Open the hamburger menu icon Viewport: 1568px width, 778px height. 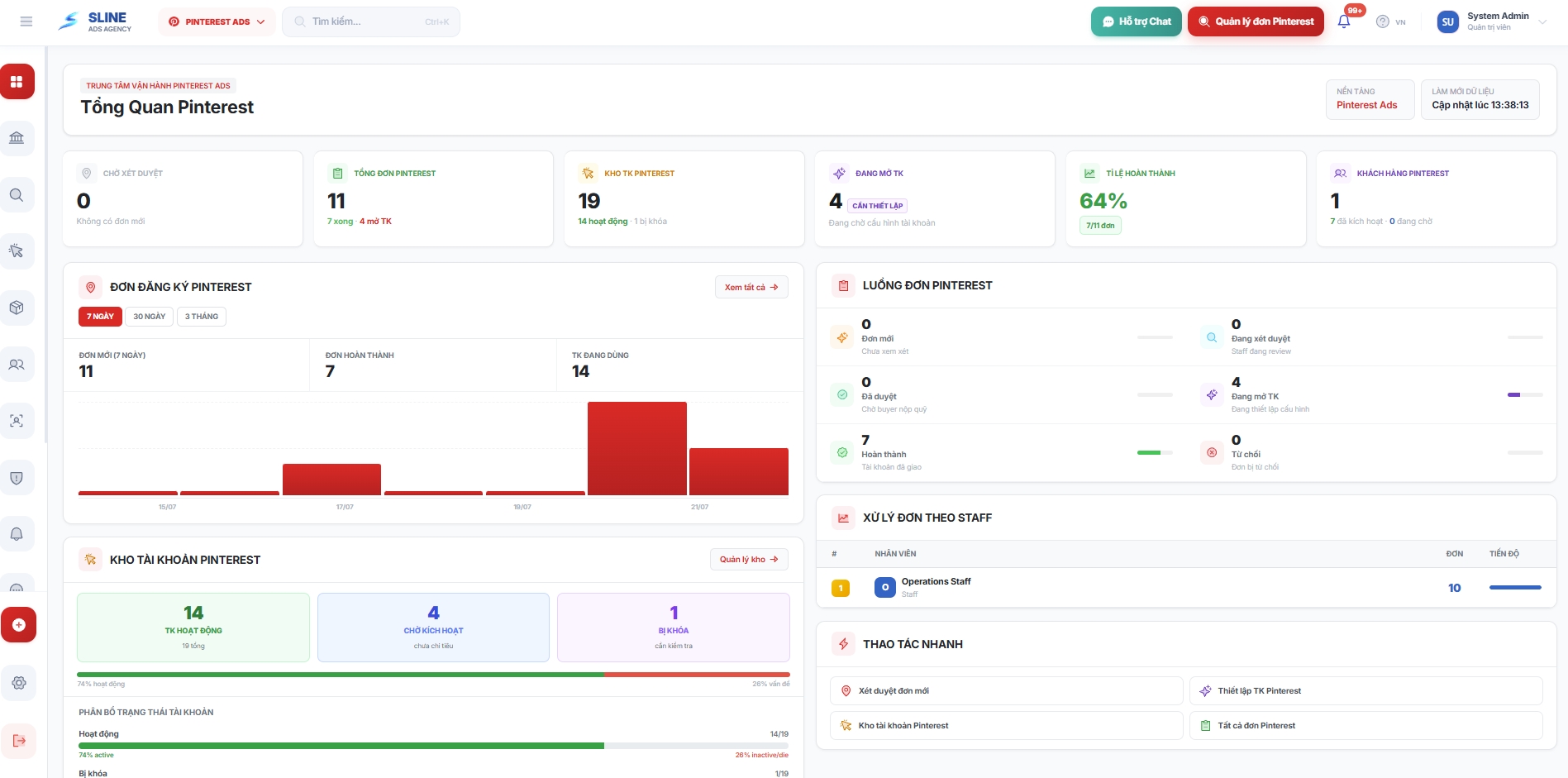[x=26, y=21]
